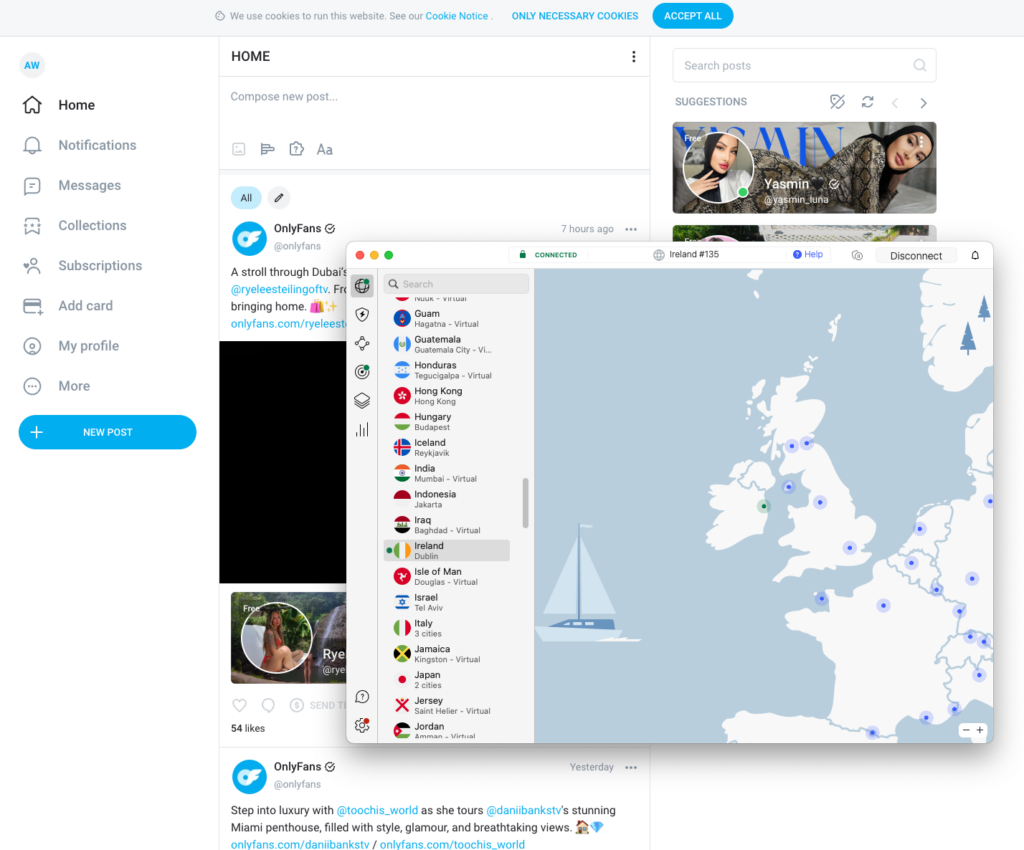Zoom out the VPN map with minus
The image size is (1024, 850).
coord(966,730)
